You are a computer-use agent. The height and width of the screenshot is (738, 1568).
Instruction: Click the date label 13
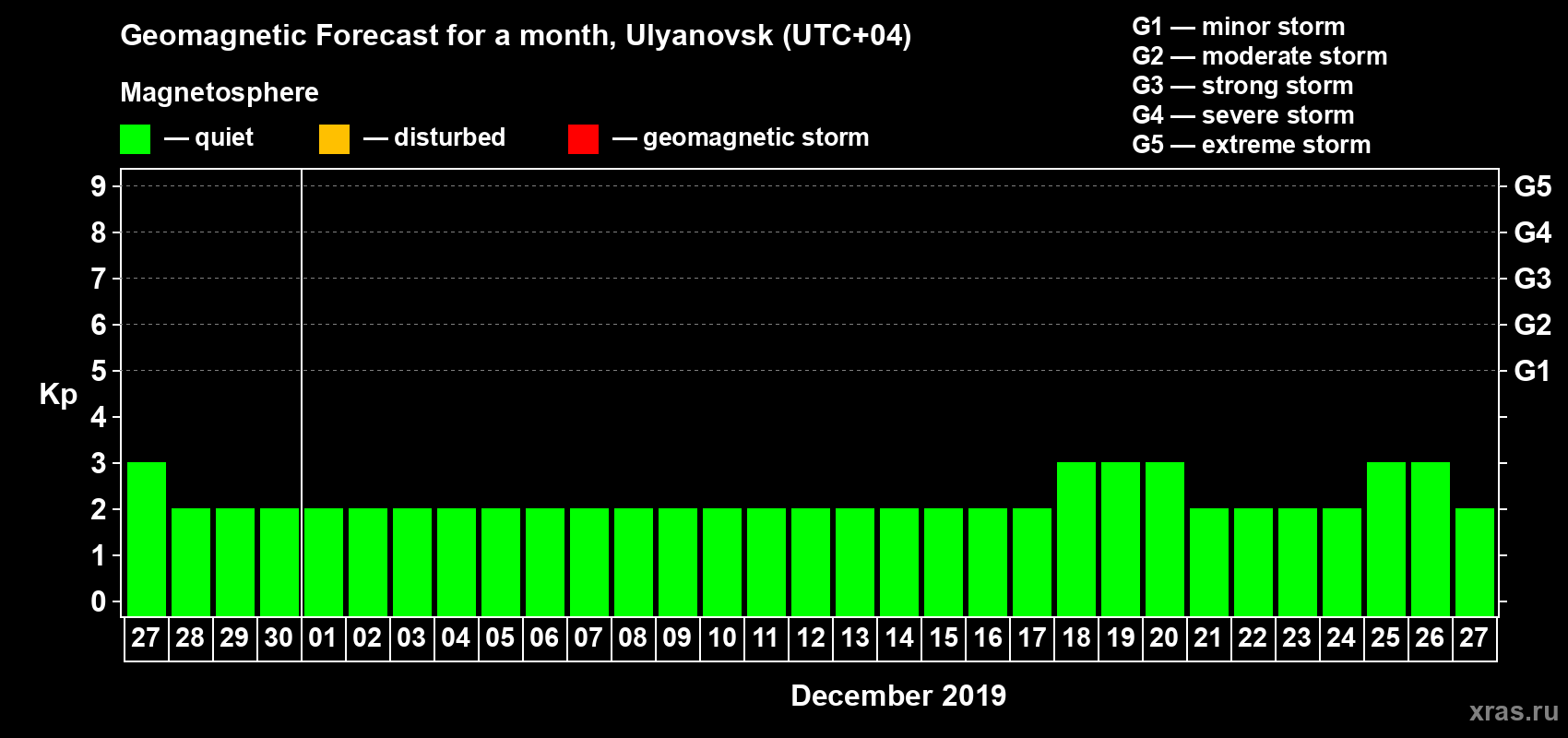tap(855, 638)
